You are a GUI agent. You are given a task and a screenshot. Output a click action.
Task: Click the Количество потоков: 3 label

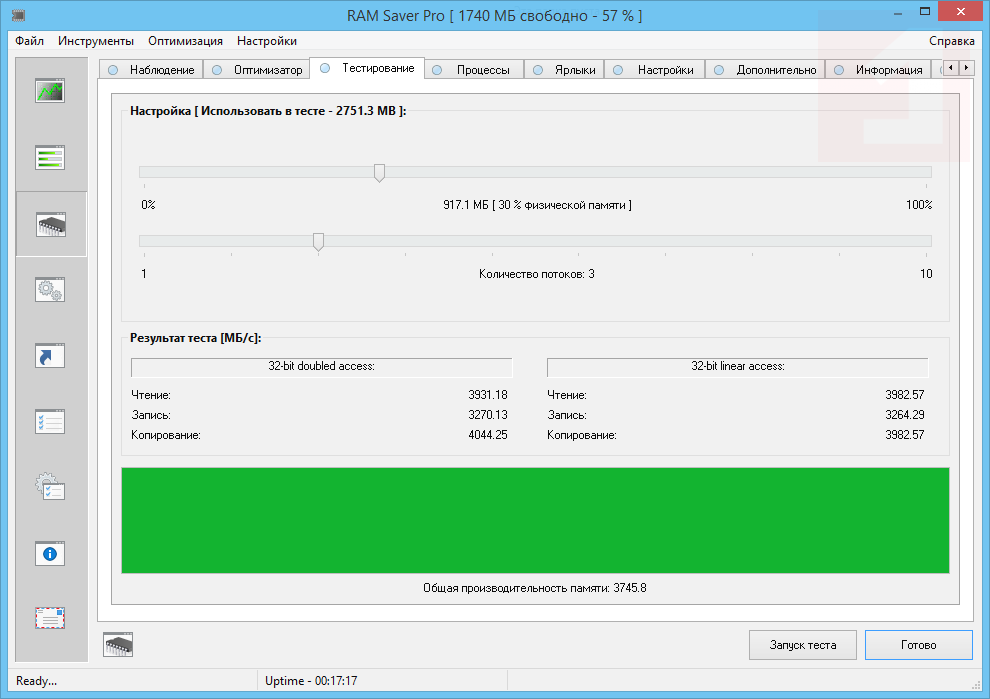537,274
